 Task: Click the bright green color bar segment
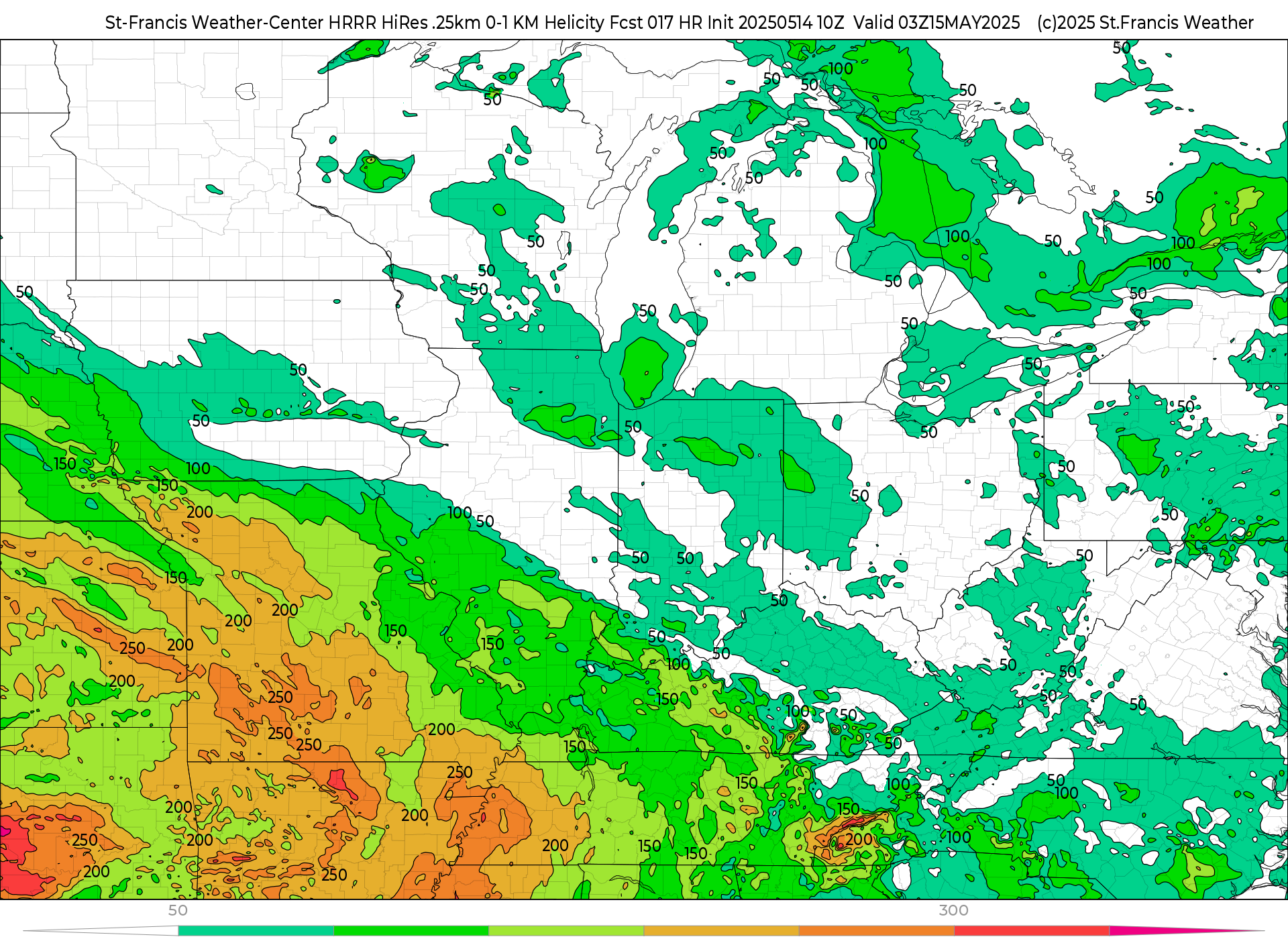411,931
